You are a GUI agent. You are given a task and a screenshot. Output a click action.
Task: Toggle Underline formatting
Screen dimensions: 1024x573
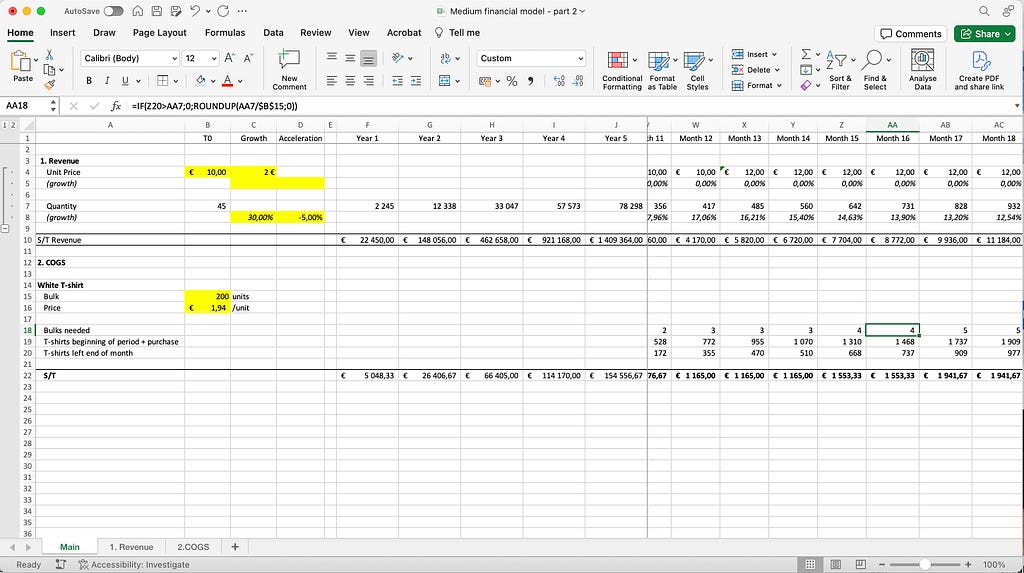point(125,80)
